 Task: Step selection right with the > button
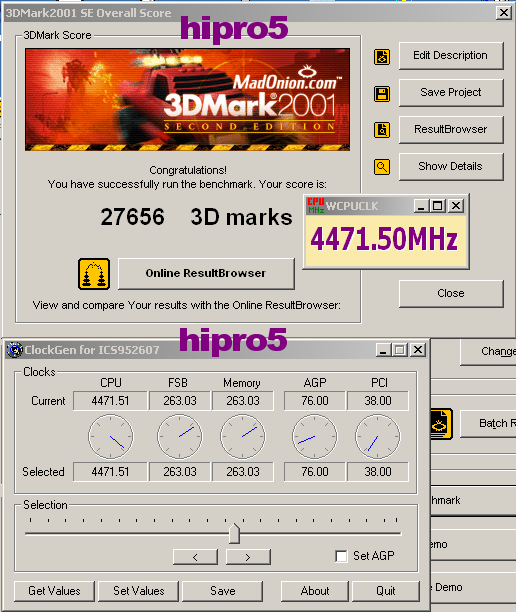click(x=248, y=557)
